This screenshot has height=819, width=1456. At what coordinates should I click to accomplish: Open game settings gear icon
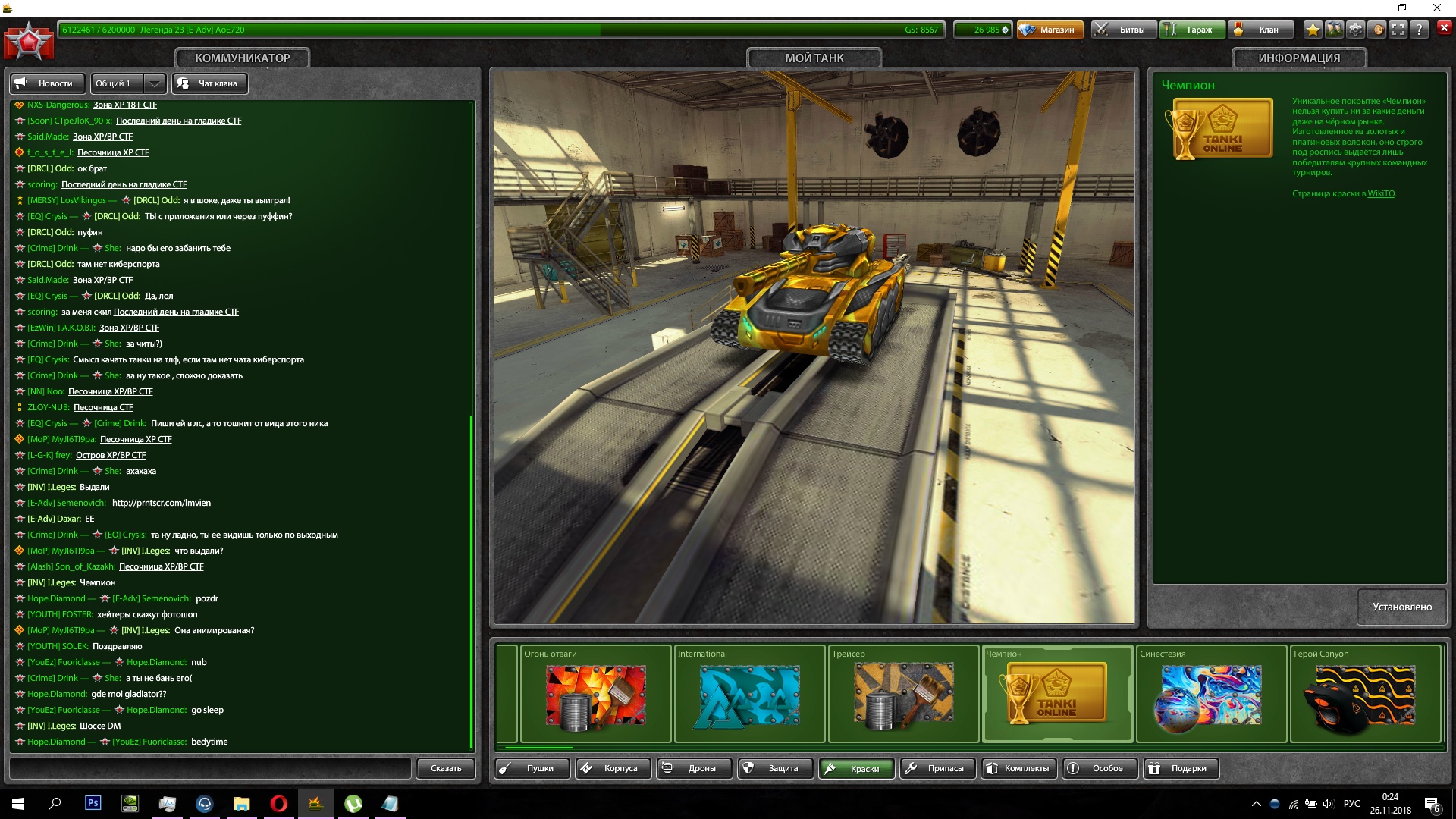coord(1355,30)
